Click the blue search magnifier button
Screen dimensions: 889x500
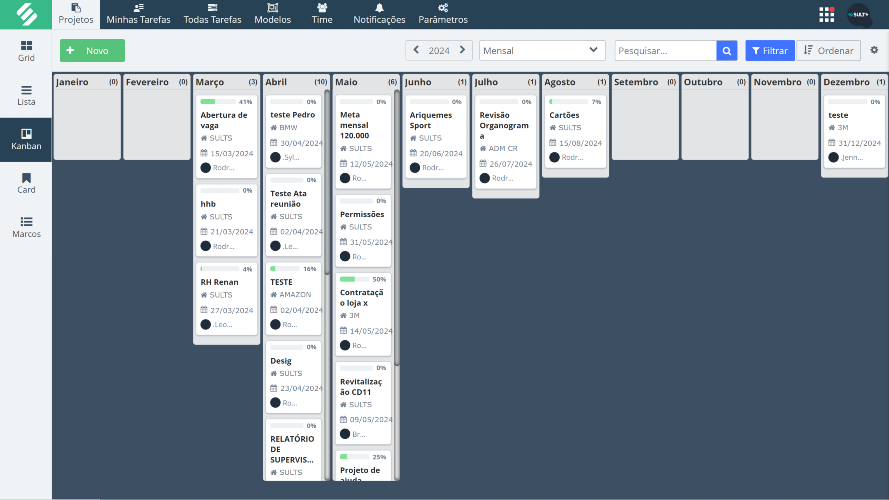727,50
